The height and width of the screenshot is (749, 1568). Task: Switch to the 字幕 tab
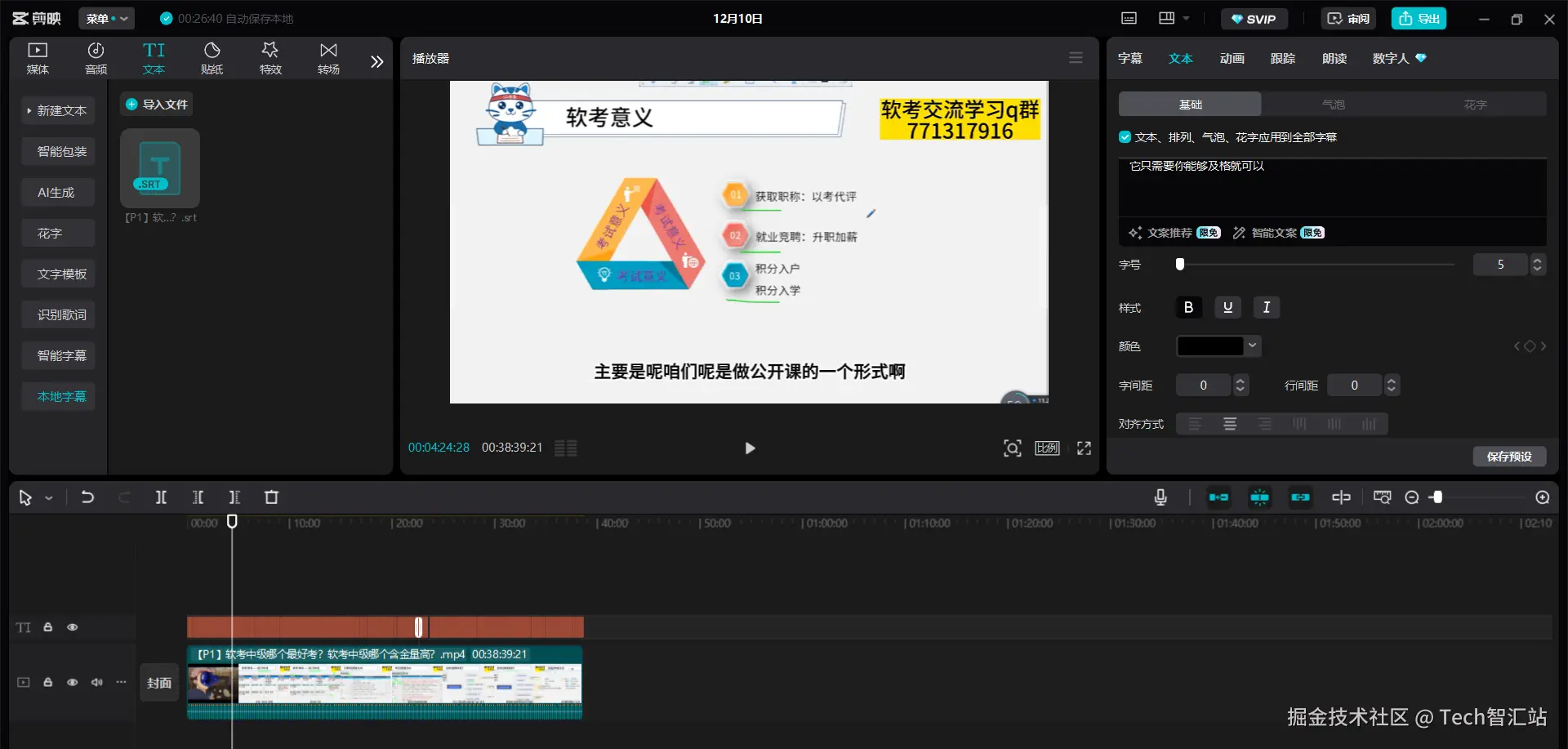[x=1130, y=58]
